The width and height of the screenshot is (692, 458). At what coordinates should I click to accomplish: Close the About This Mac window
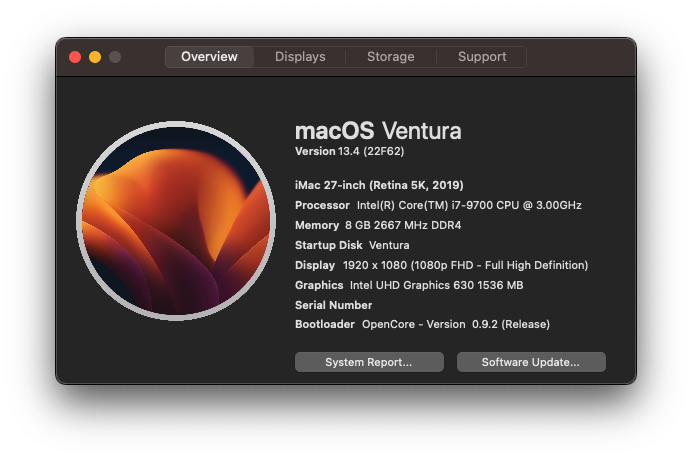75,57
